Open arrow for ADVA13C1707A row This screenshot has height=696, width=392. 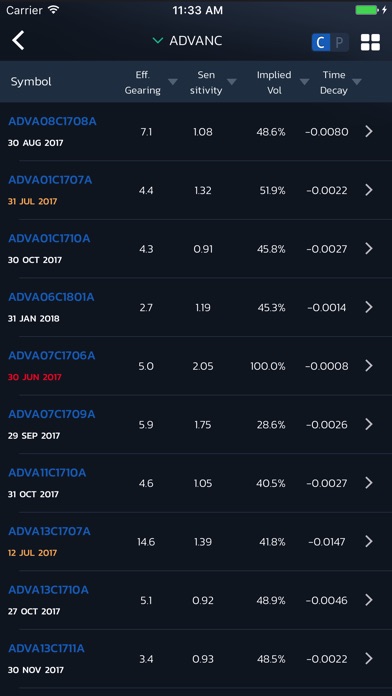(x=368, y=542)
